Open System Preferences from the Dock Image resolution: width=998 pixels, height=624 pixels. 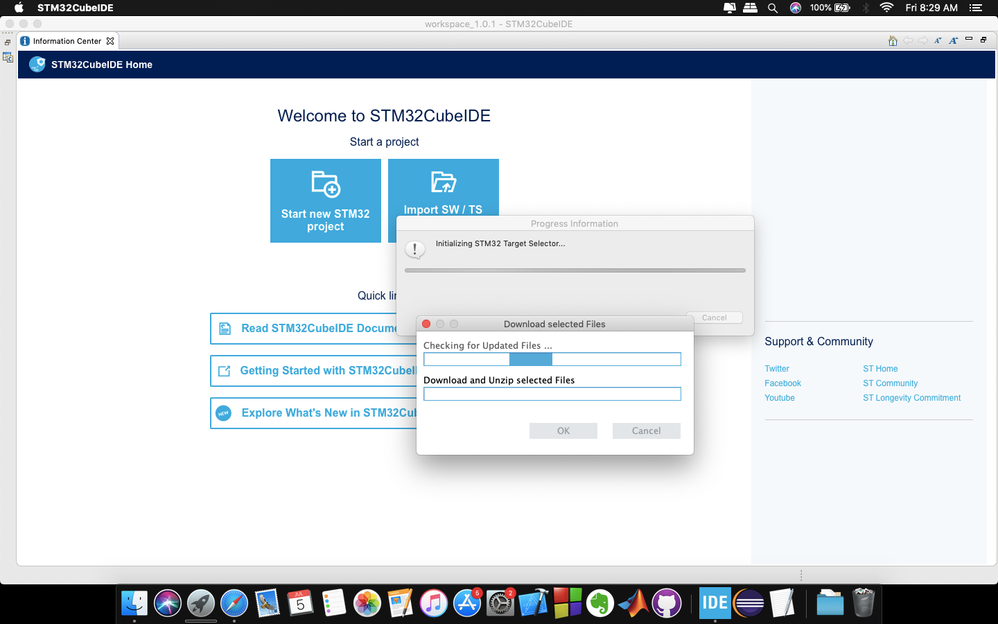[500, 603]
